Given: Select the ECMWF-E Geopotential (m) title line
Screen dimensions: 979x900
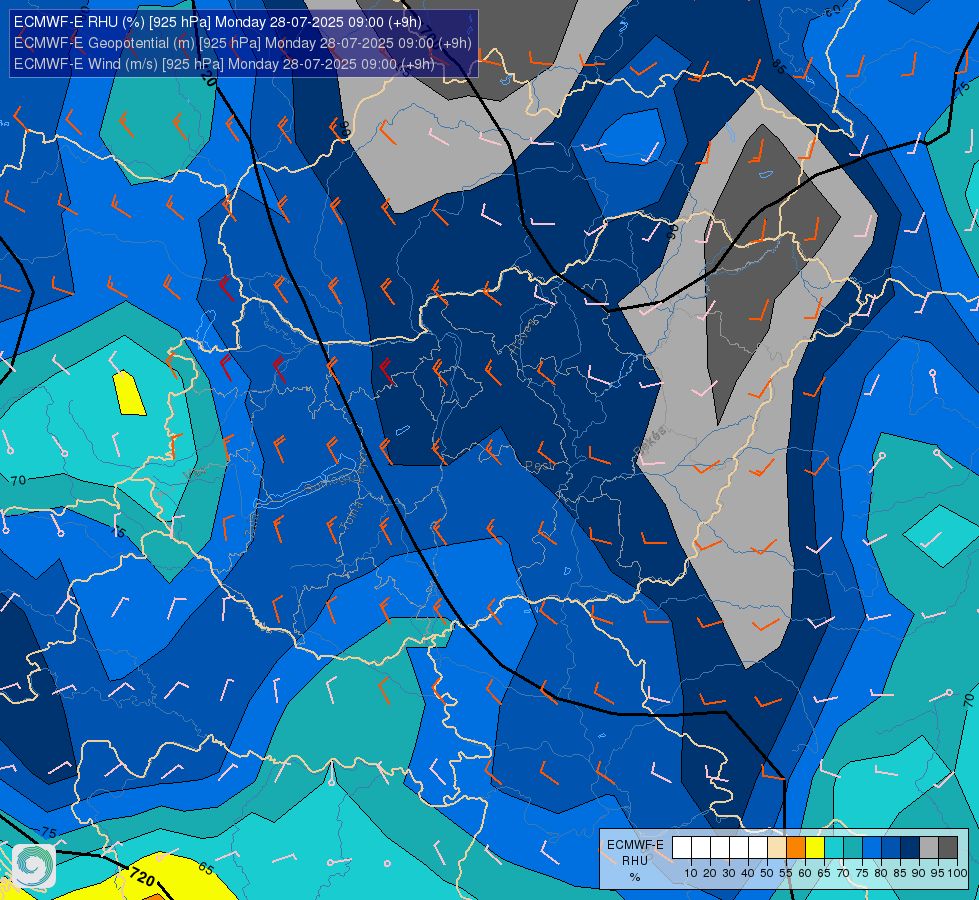Looking at the screenshot, I should tap(242, 43).
